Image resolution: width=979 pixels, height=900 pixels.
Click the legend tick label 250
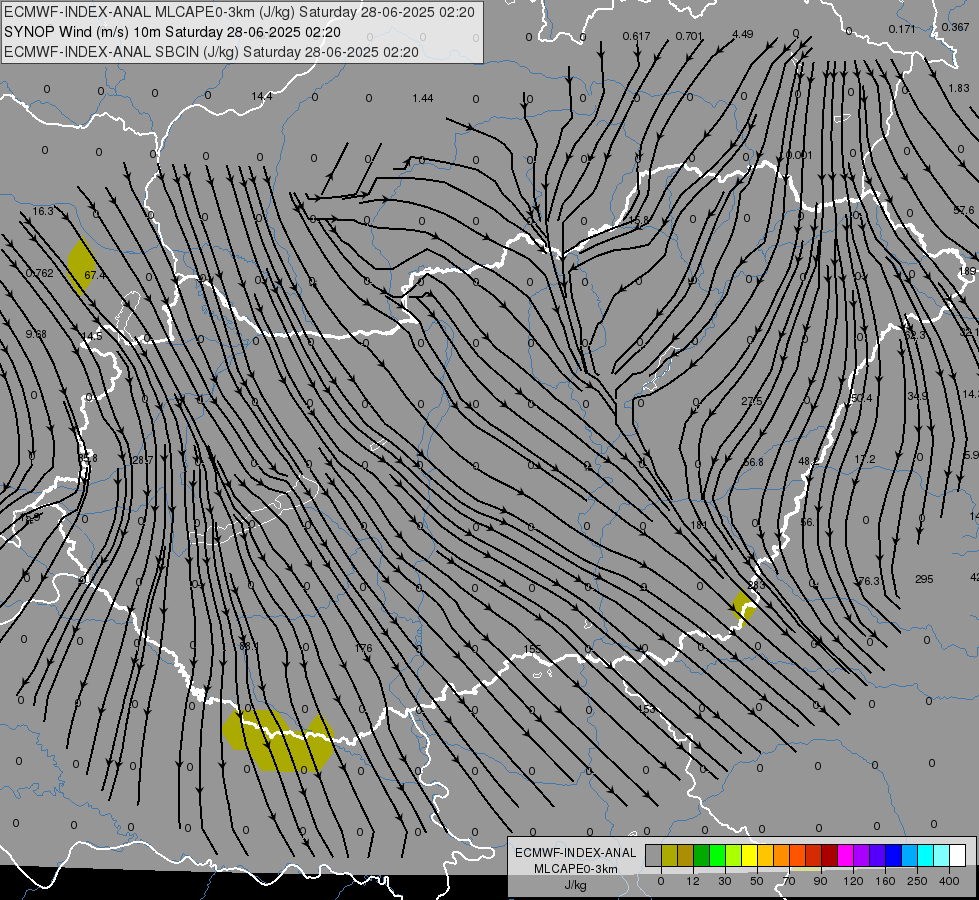coord(917,881)
